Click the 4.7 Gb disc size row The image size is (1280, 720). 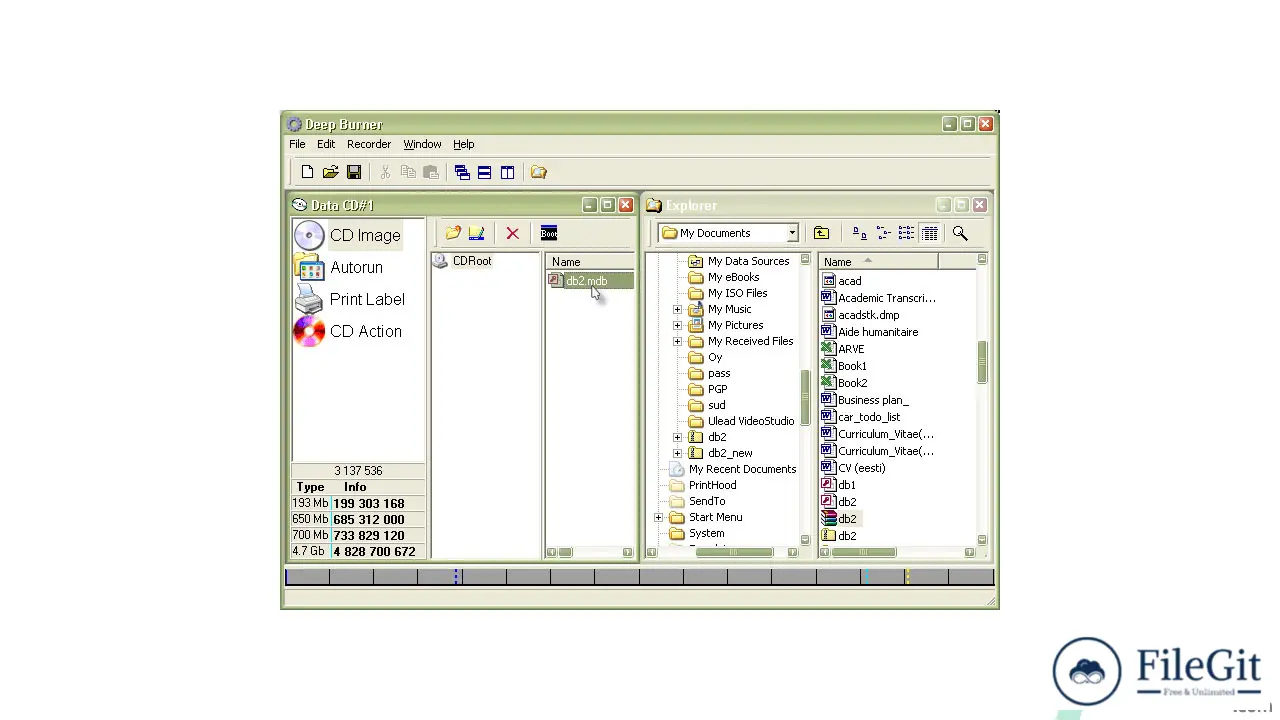tap(358, 551)
